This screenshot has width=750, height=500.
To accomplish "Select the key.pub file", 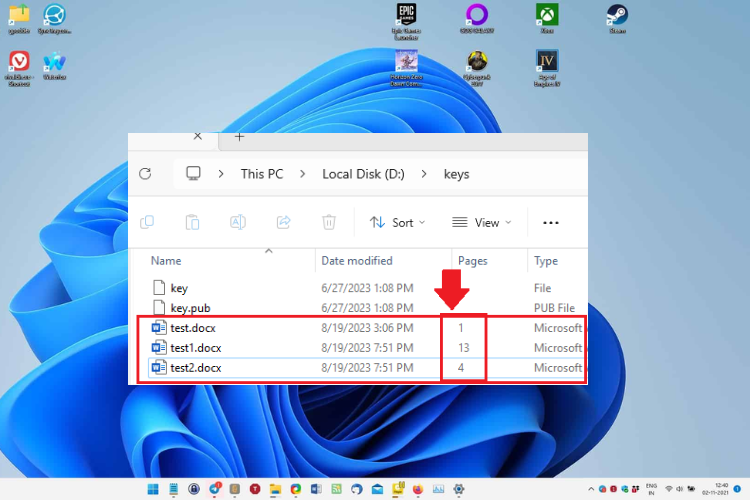I will [190, 308].
